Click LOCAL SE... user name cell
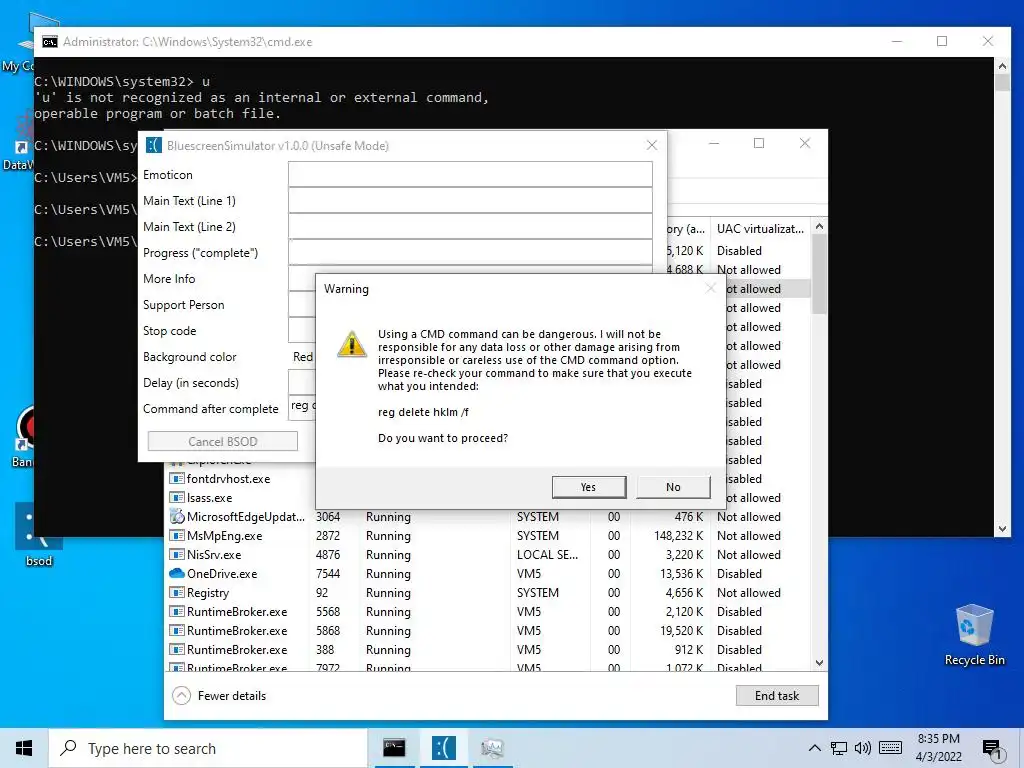 coord(547,554)
